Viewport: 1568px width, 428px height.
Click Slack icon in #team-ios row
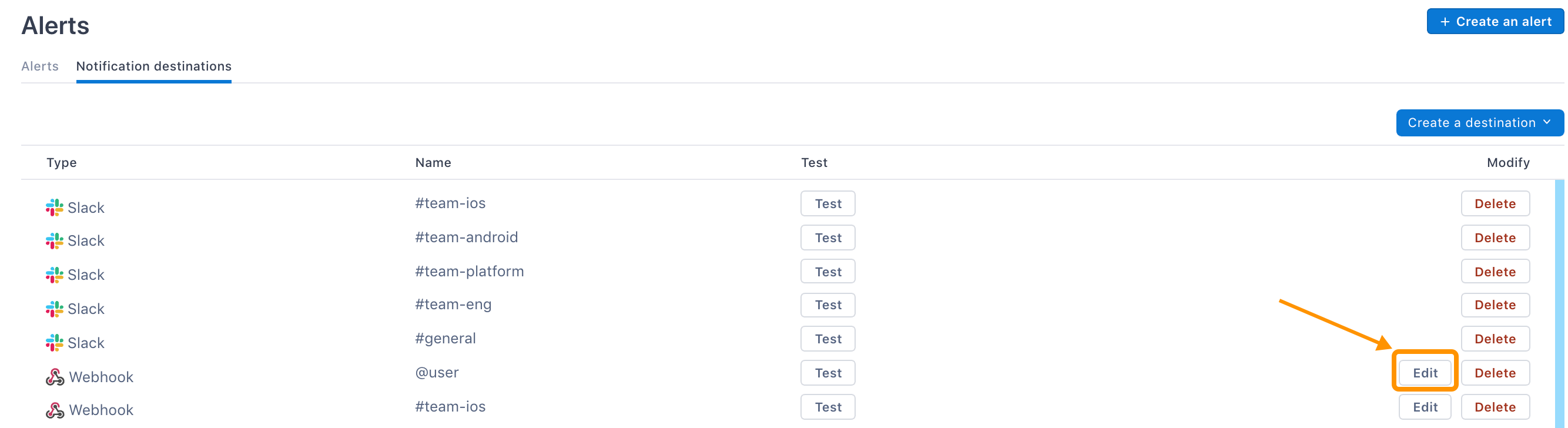[x=54, y=208]
